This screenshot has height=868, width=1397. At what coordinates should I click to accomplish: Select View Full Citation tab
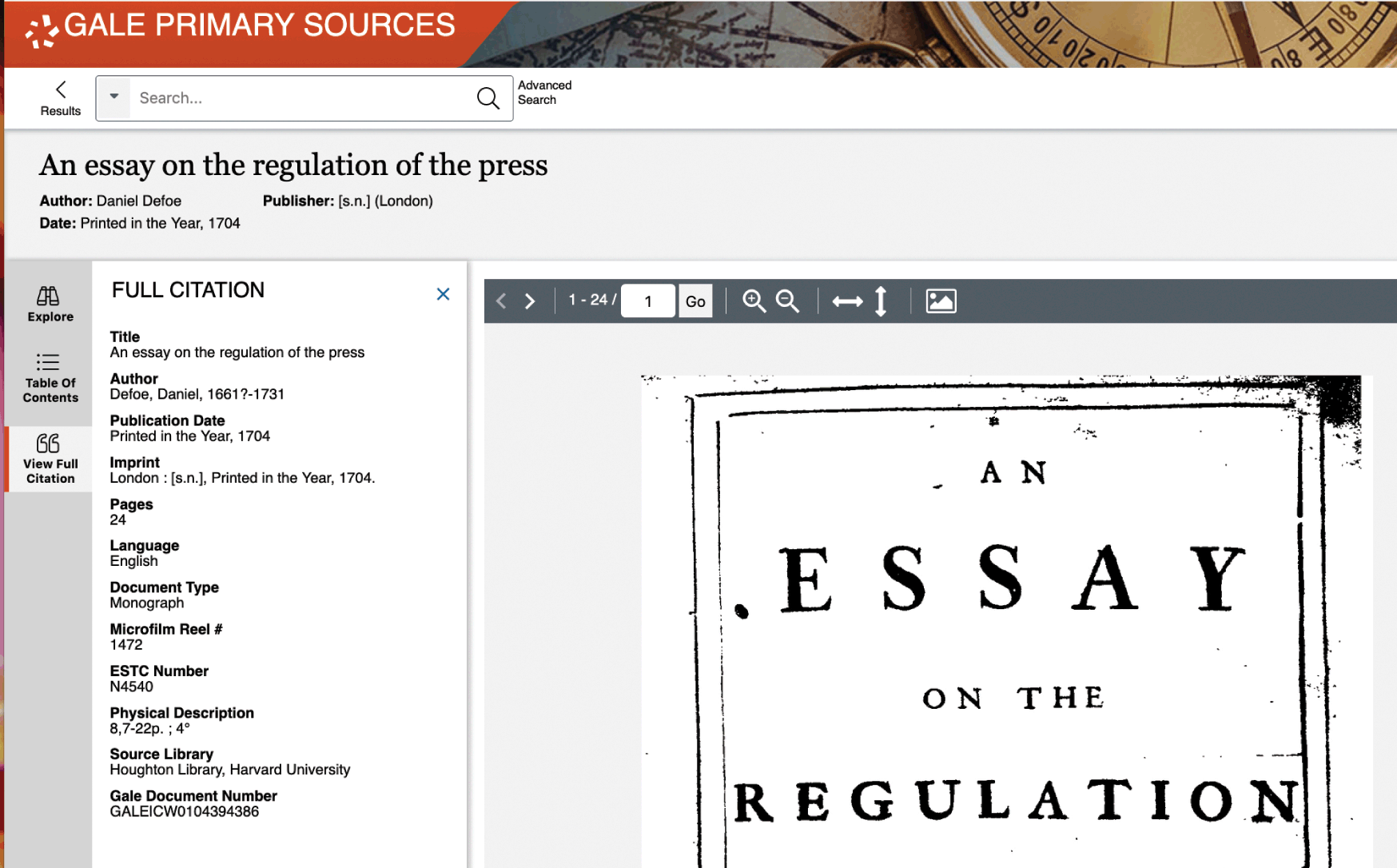click(50, 459)
